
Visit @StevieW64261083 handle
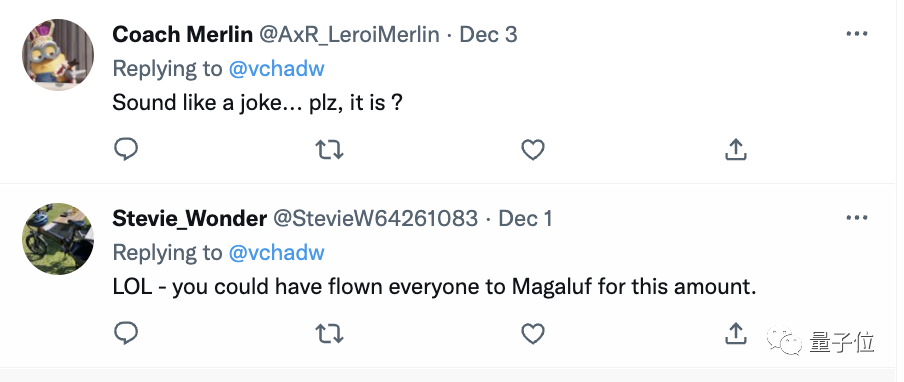(x=375, y=218)
